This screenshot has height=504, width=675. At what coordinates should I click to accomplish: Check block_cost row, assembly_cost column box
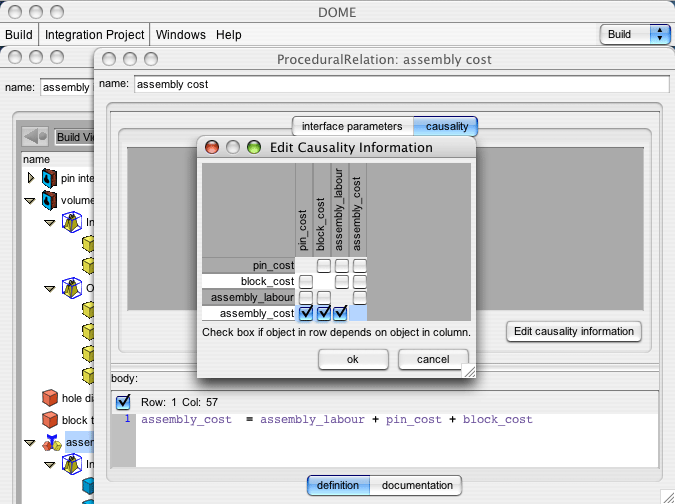[359, 282]
